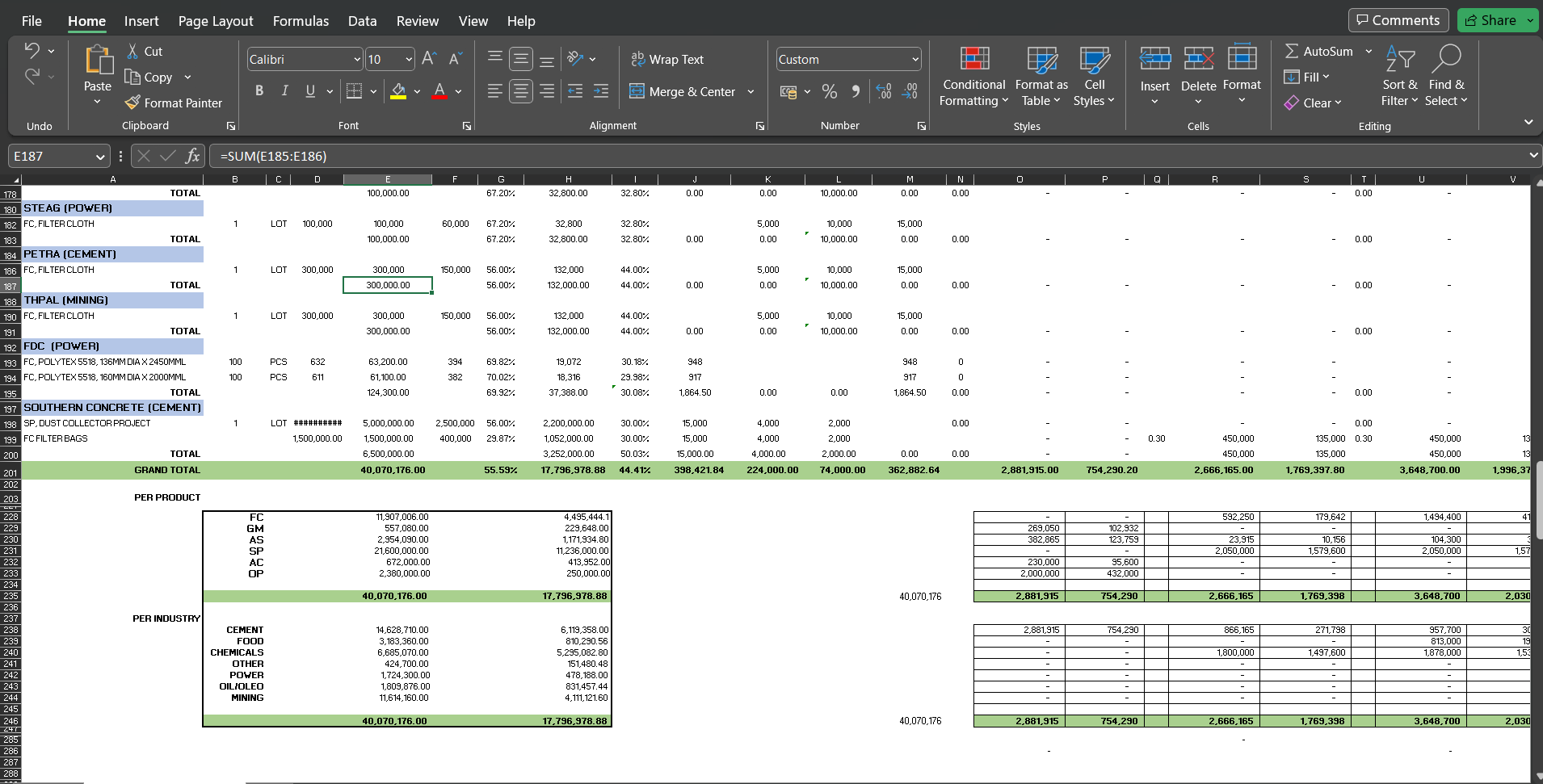Toggle Center horizontal alignment
1543x784 pixels.
pyautogui.click(x=521, y=91)
